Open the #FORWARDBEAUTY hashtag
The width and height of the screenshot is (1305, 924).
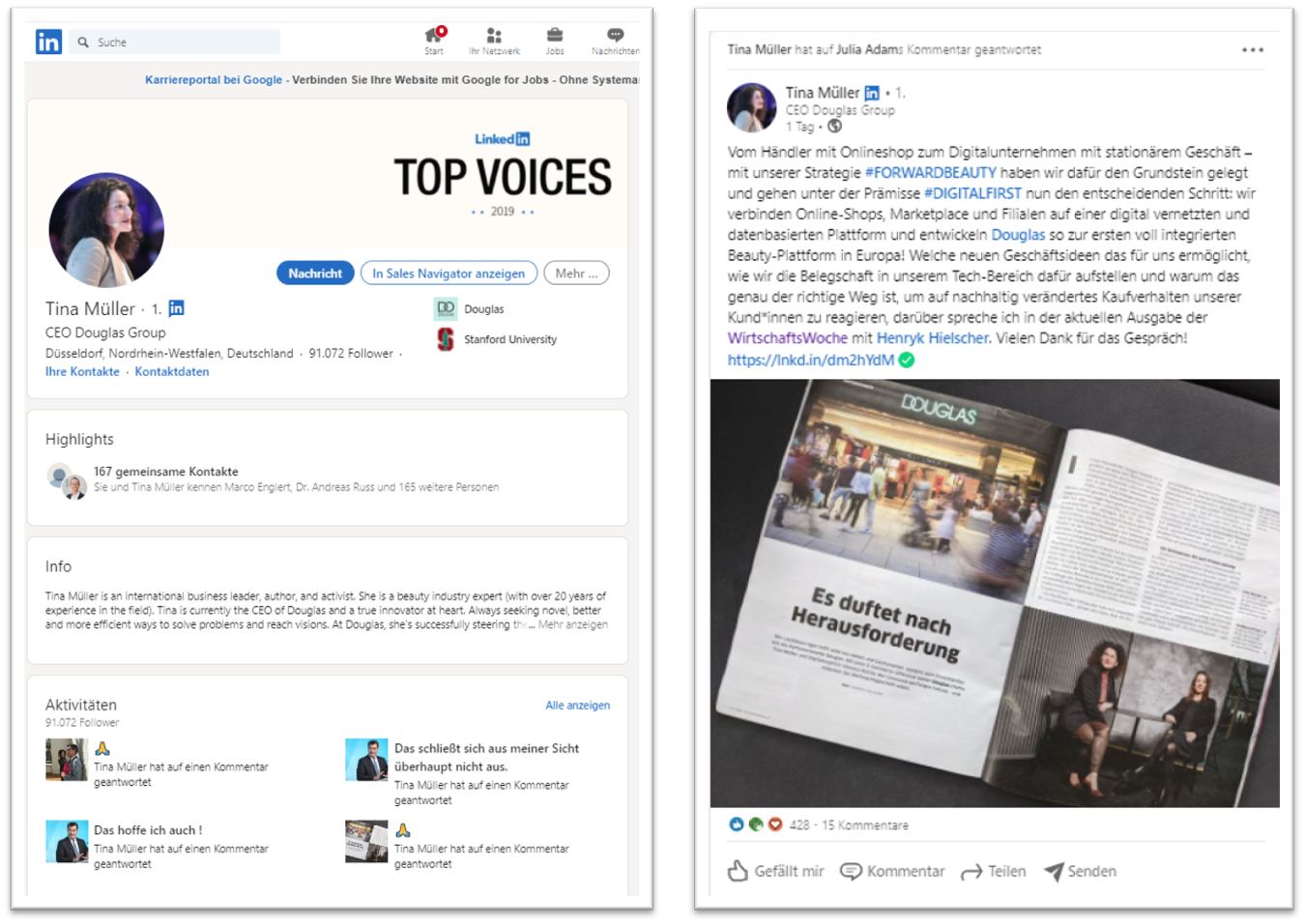pos(930,172)
